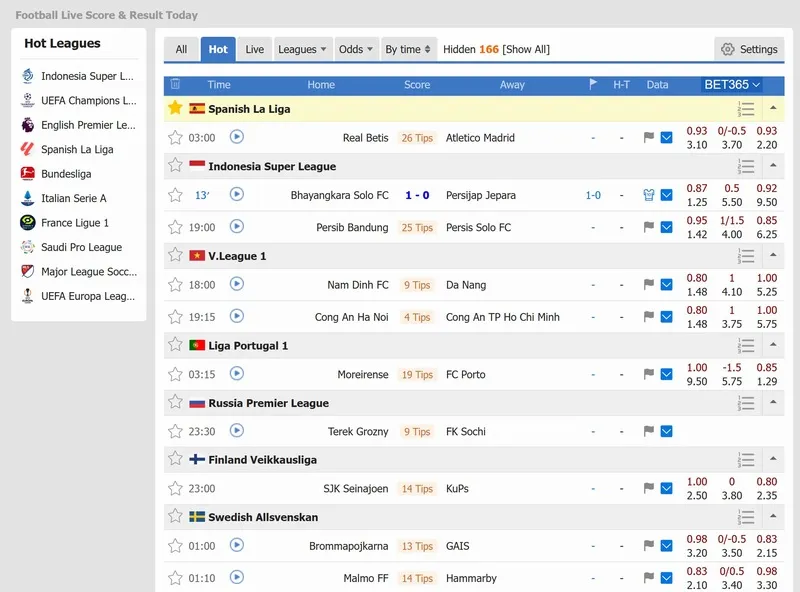
Task: Expand the Odds dropdown menu
Action: pos(356,49)
